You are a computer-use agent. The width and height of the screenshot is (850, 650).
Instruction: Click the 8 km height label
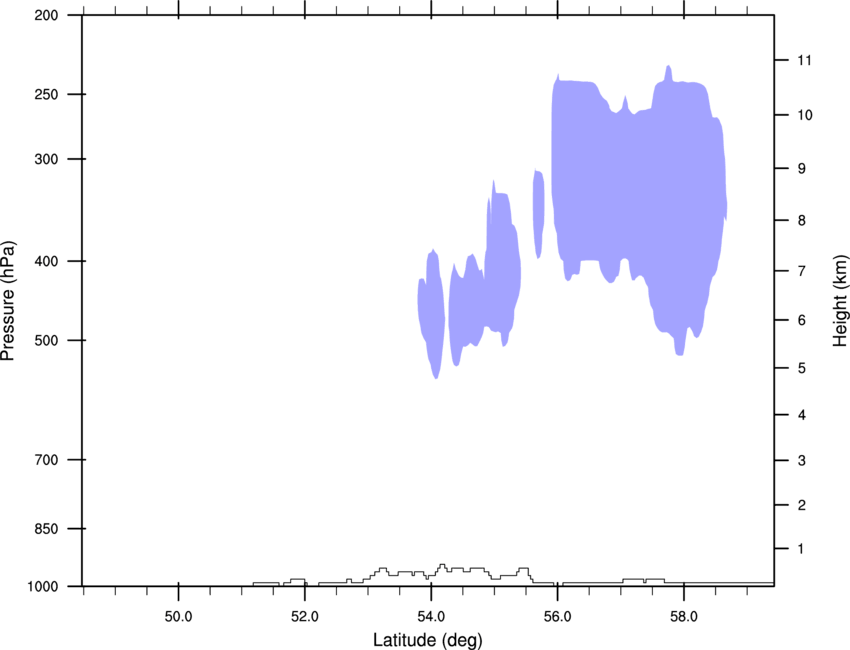tap(802, 221)
